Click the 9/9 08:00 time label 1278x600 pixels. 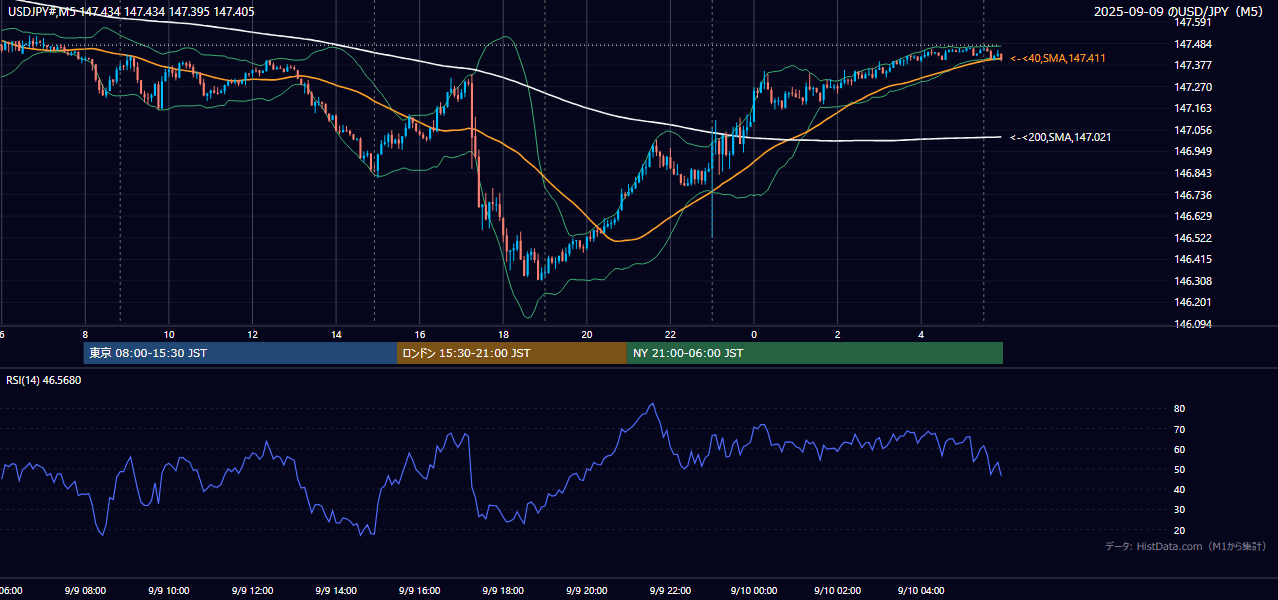[85, 591]
